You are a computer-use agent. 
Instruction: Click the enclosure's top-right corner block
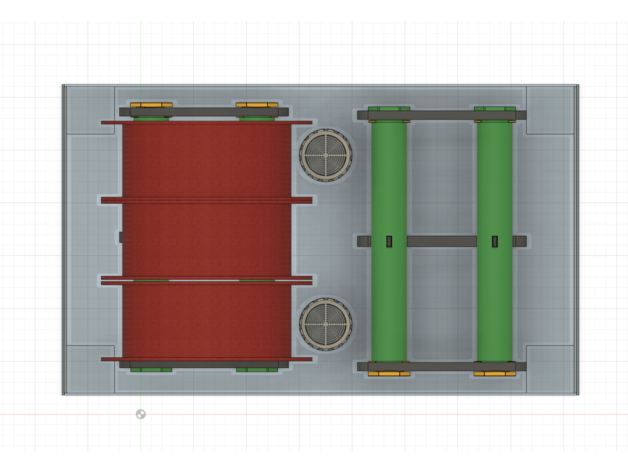pos(551,110)
